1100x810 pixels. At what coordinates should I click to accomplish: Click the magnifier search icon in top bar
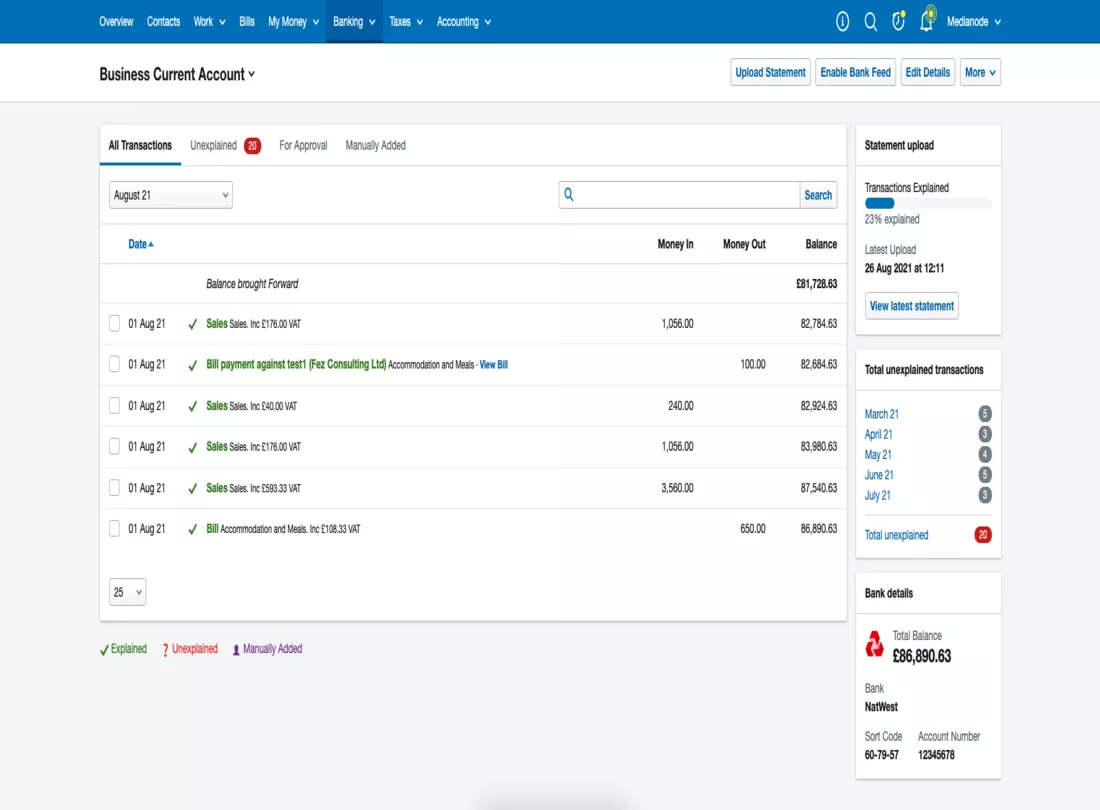click(x=870, y=22)
